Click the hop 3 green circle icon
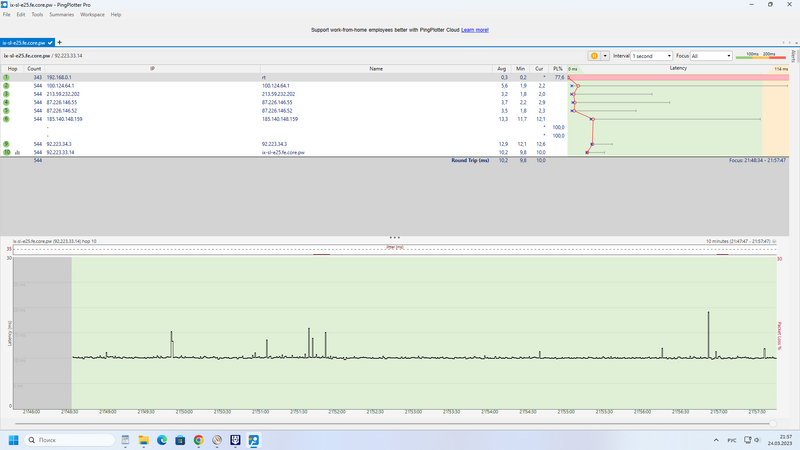 click(6, 94)
